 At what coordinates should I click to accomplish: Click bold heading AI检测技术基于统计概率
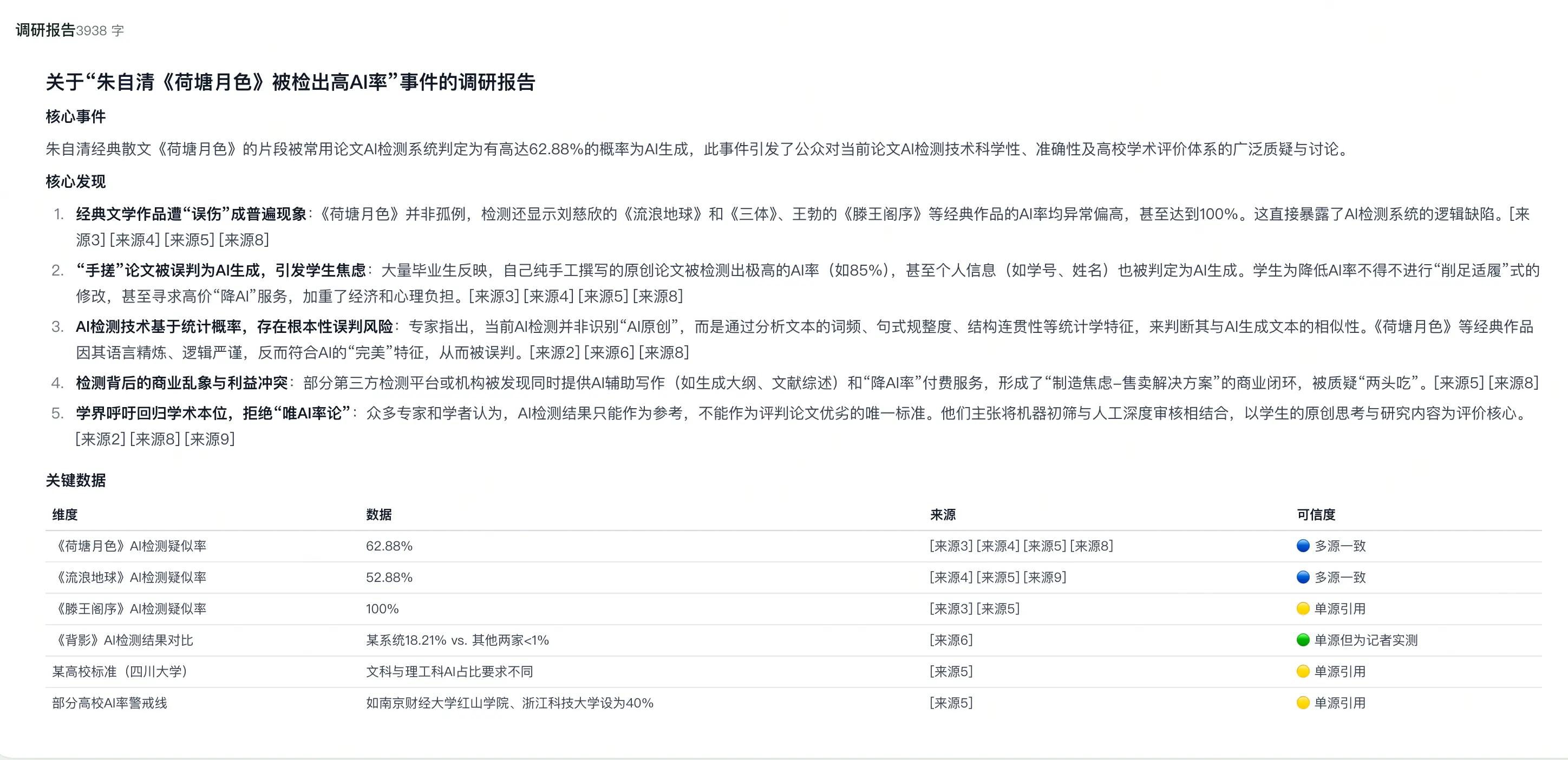[234, 327]
